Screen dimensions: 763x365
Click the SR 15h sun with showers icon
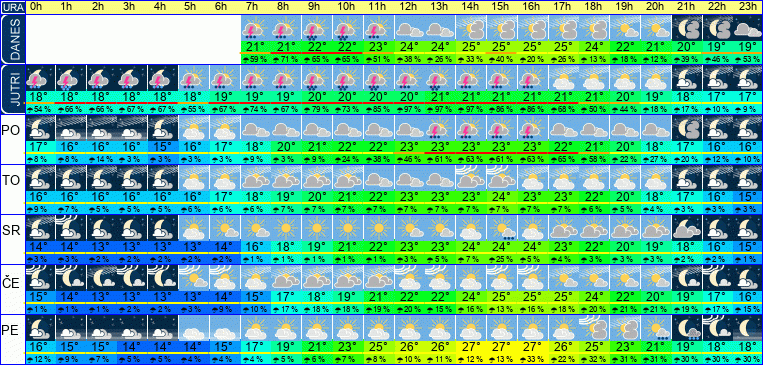[501, 228]
